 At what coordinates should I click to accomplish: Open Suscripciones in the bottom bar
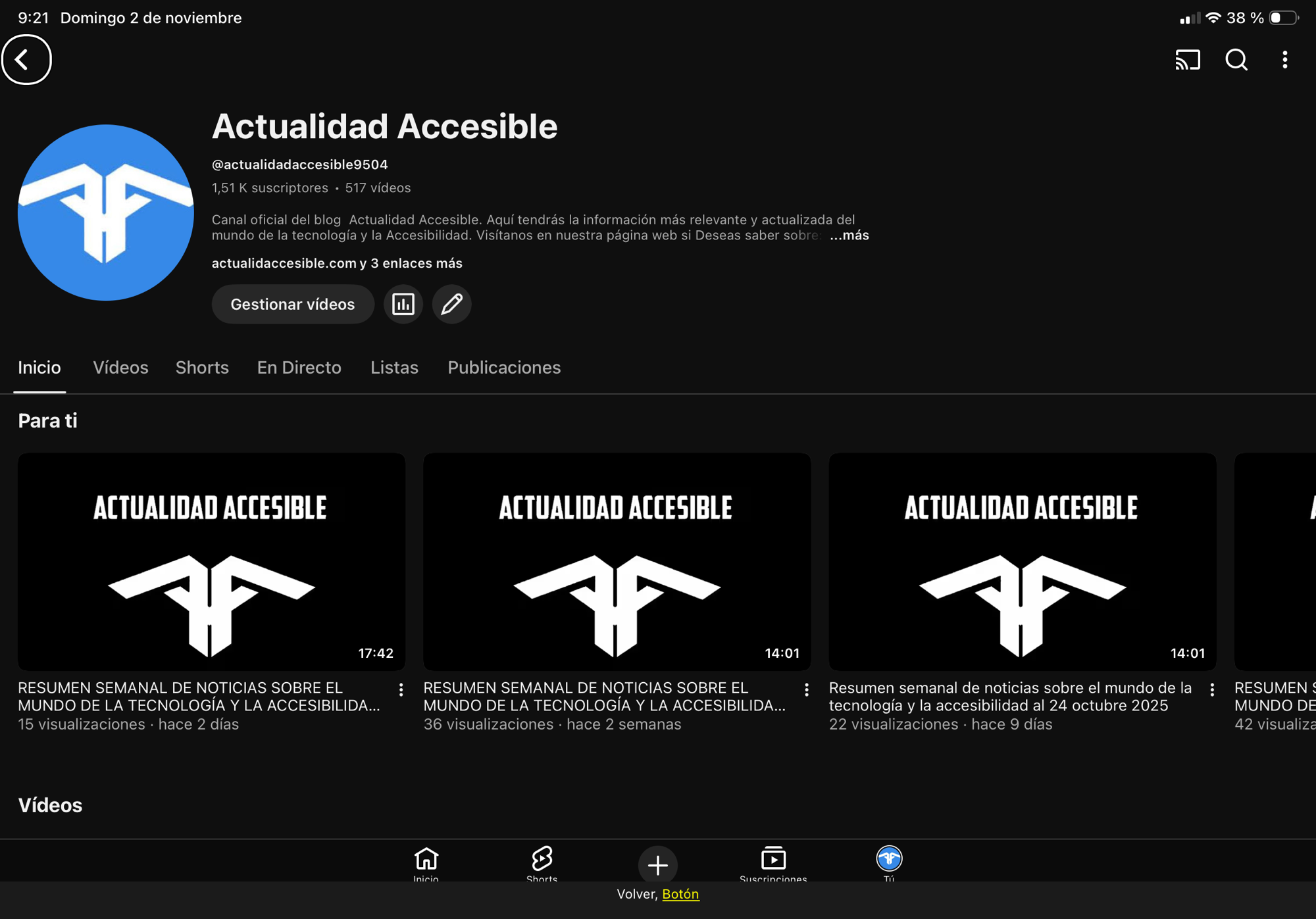[773, 864]
